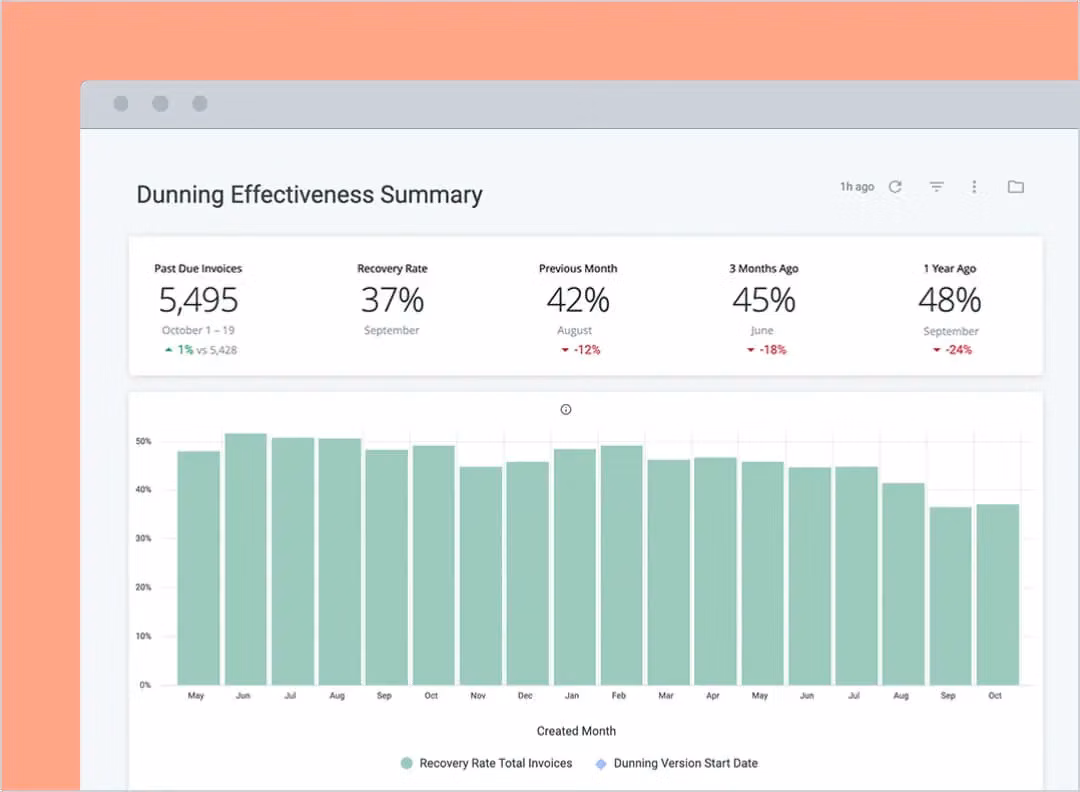
Task: Click the green Recovery Rate legend circle
Action: point(406,763)
